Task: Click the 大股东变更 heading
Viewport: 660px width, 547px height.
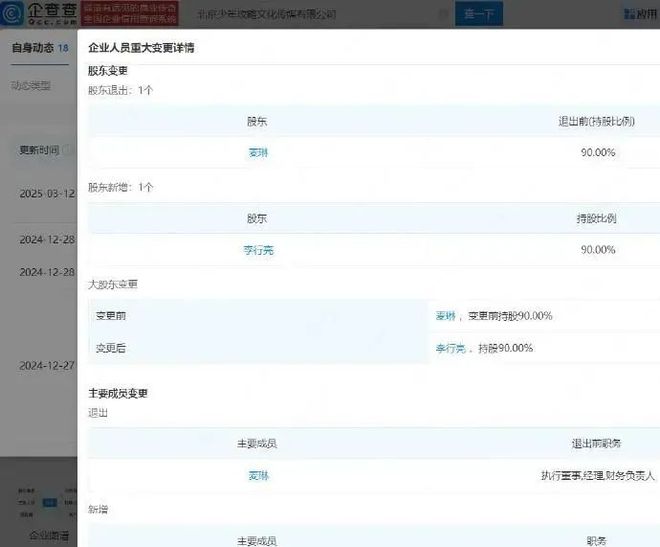Action: point(113,284)
